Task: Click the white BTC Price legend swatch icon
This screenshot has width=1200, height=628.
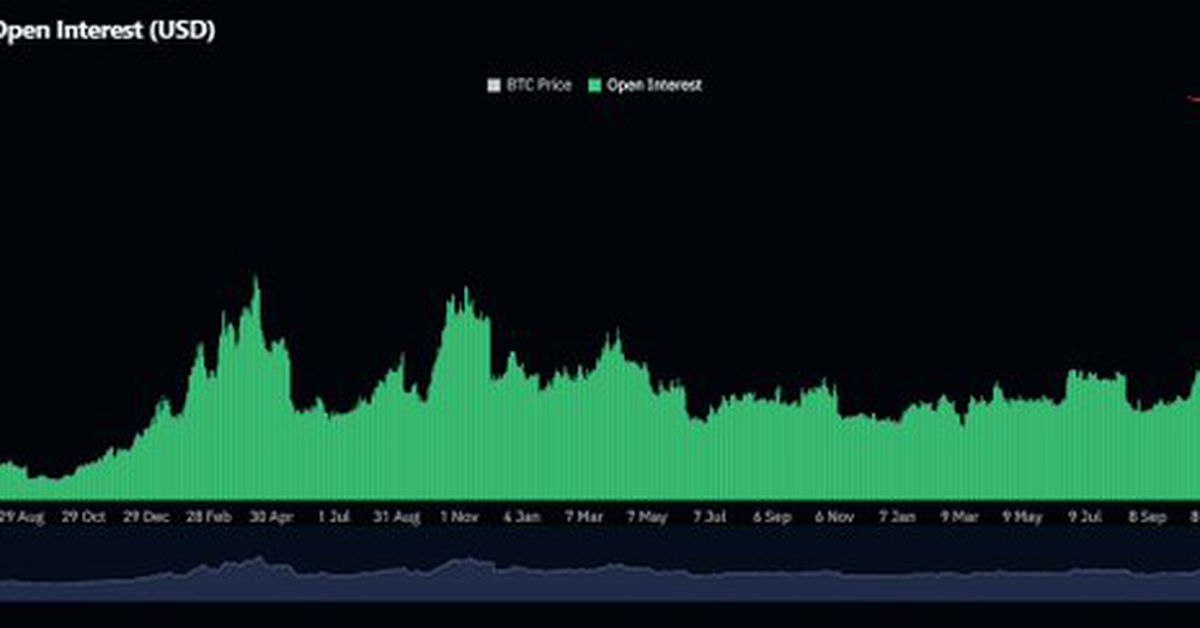Action: point(492,85)
